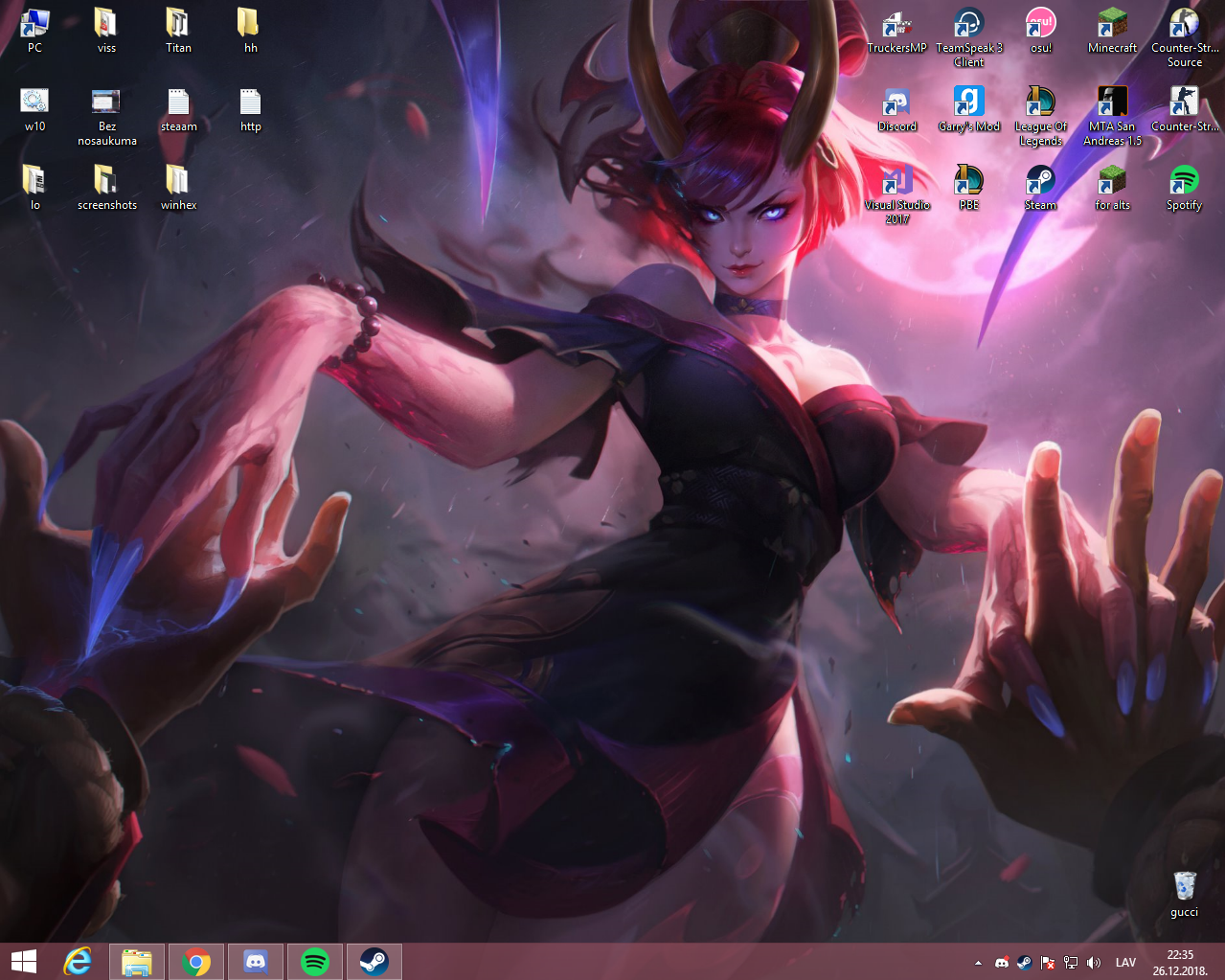Select the Bez nosaukuma image file
This screenshot has height=980, width=1225.
[106, 116]
